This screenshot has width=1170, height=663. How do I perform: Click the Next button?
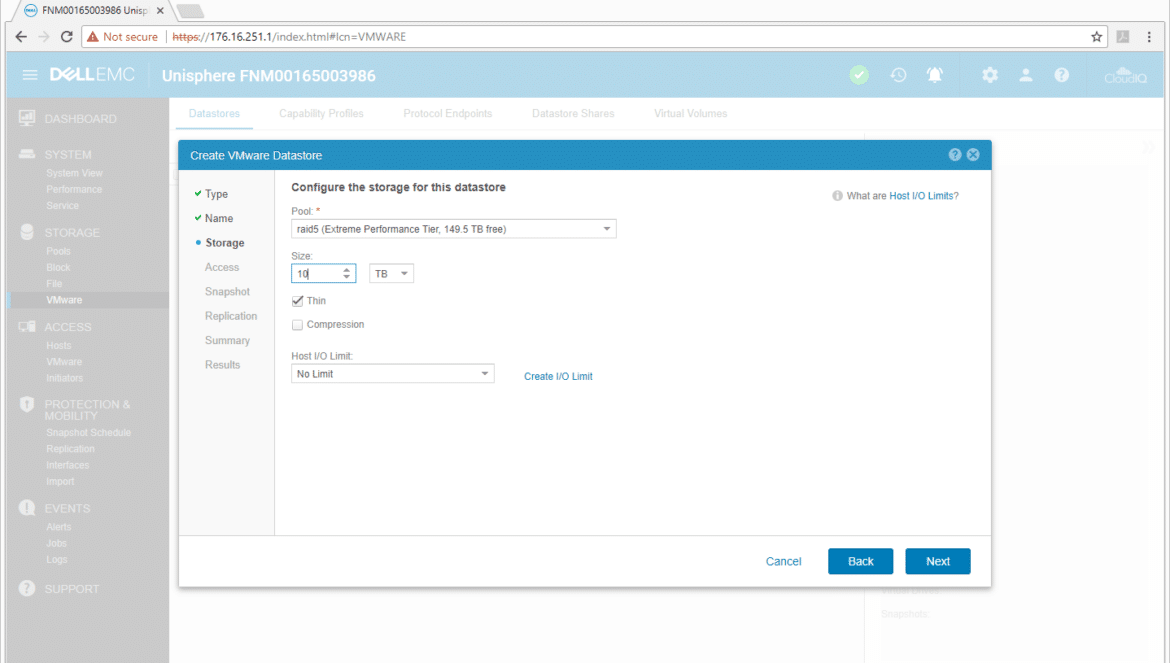pyautogui.click(x=938, y=562)
